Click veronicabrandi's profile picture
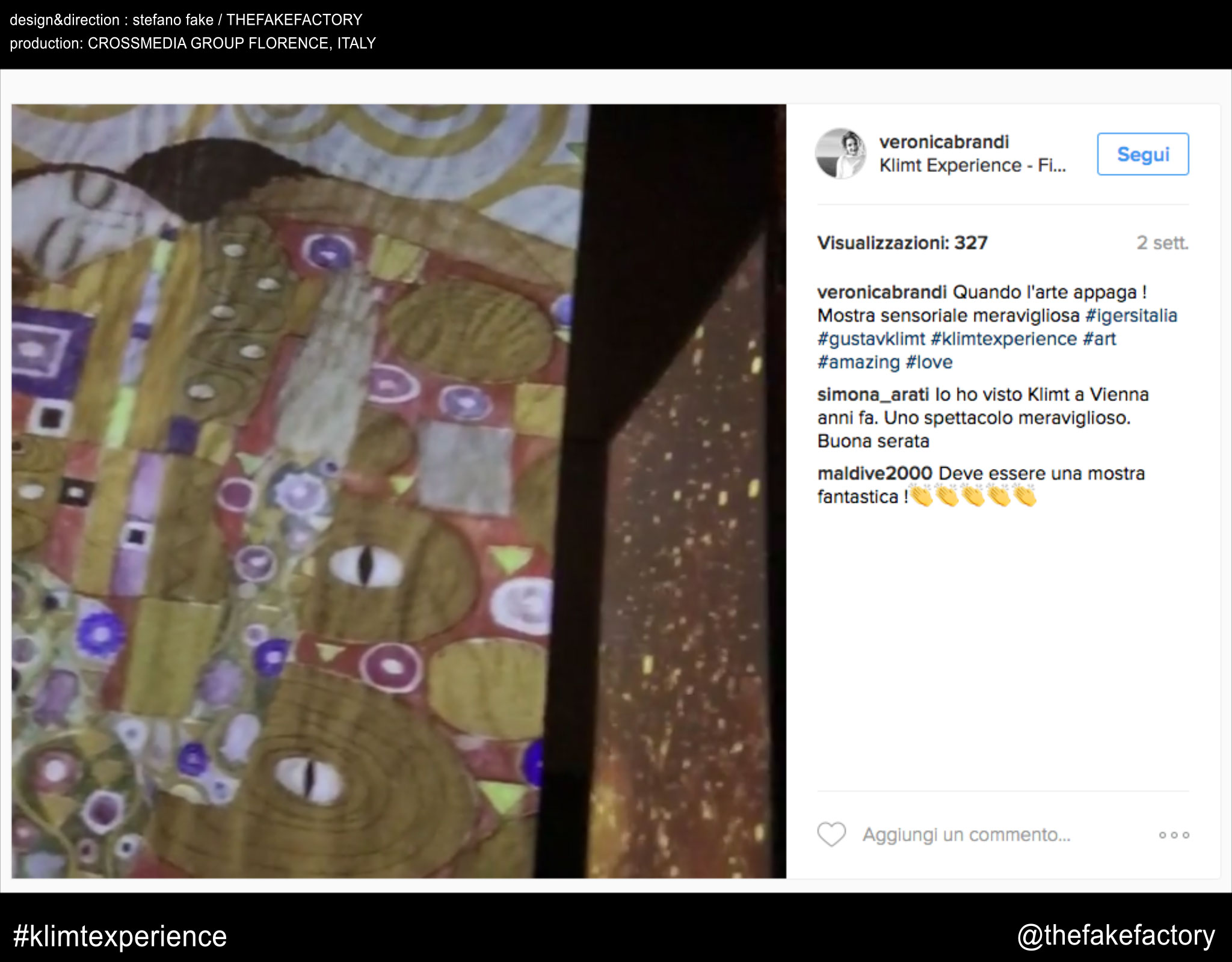 coord(840,154)
